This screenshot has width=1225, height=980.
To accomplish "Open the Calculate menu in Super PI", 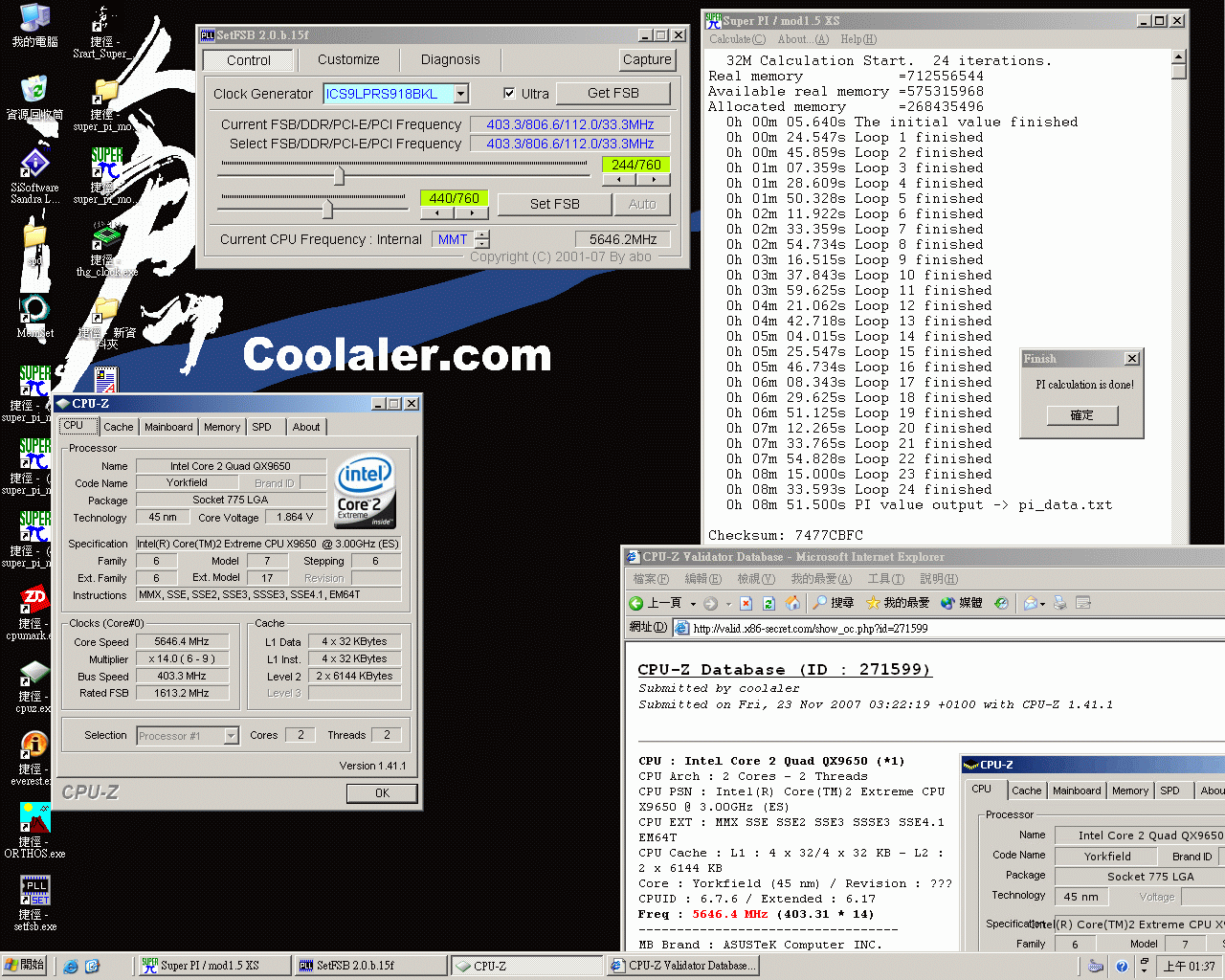I will [737, 39].
